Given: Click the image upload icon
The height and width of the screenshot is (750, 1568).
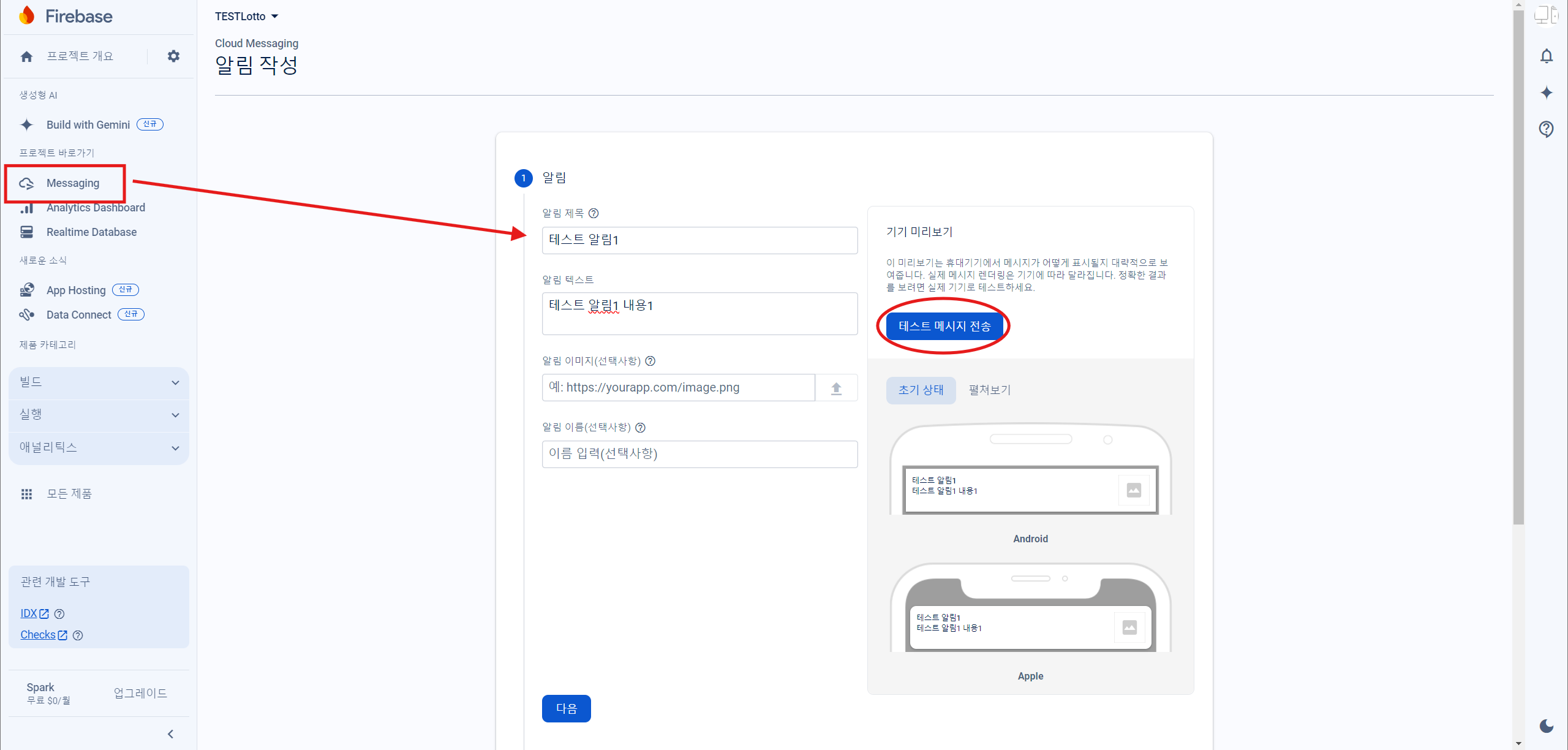Looking at the screenshot, I should point(836,388).
